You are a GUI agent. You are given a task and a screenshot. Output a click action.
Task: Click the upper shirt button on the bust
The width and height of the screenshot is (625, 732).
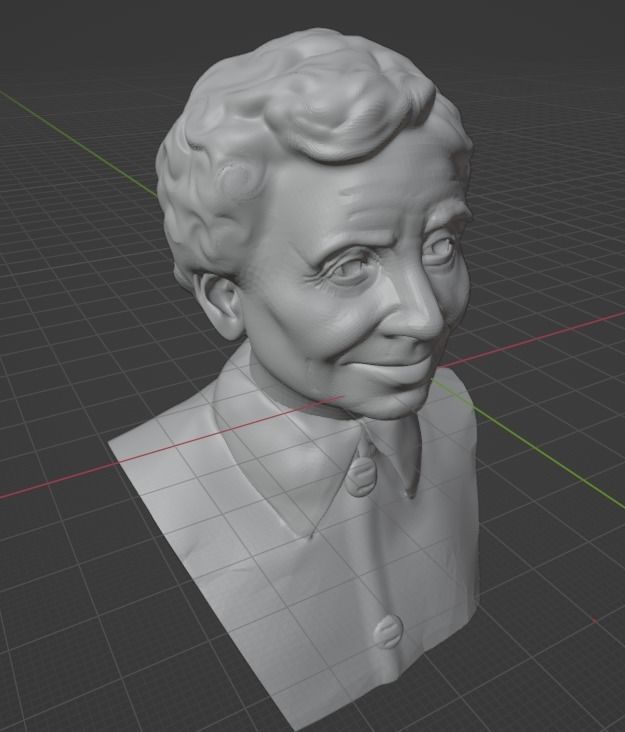[x=360, y=477]
